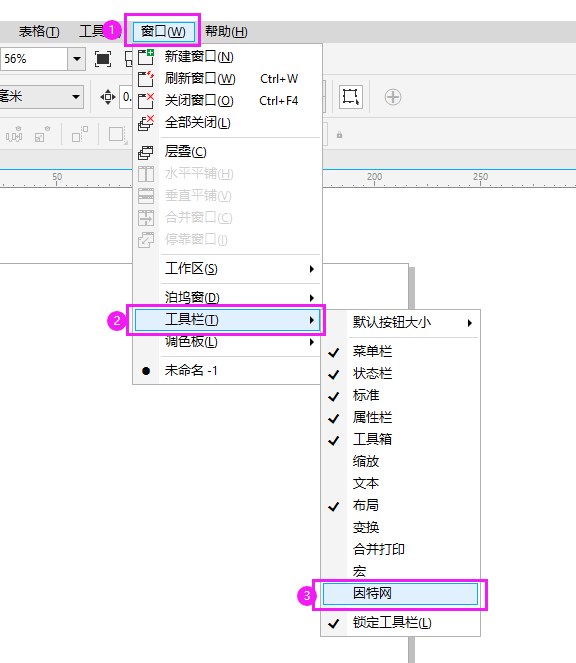This screenshot has width=576, height=663.
Task: Choose 刷新窗口(W) menu entry
Action: [228, 79]
